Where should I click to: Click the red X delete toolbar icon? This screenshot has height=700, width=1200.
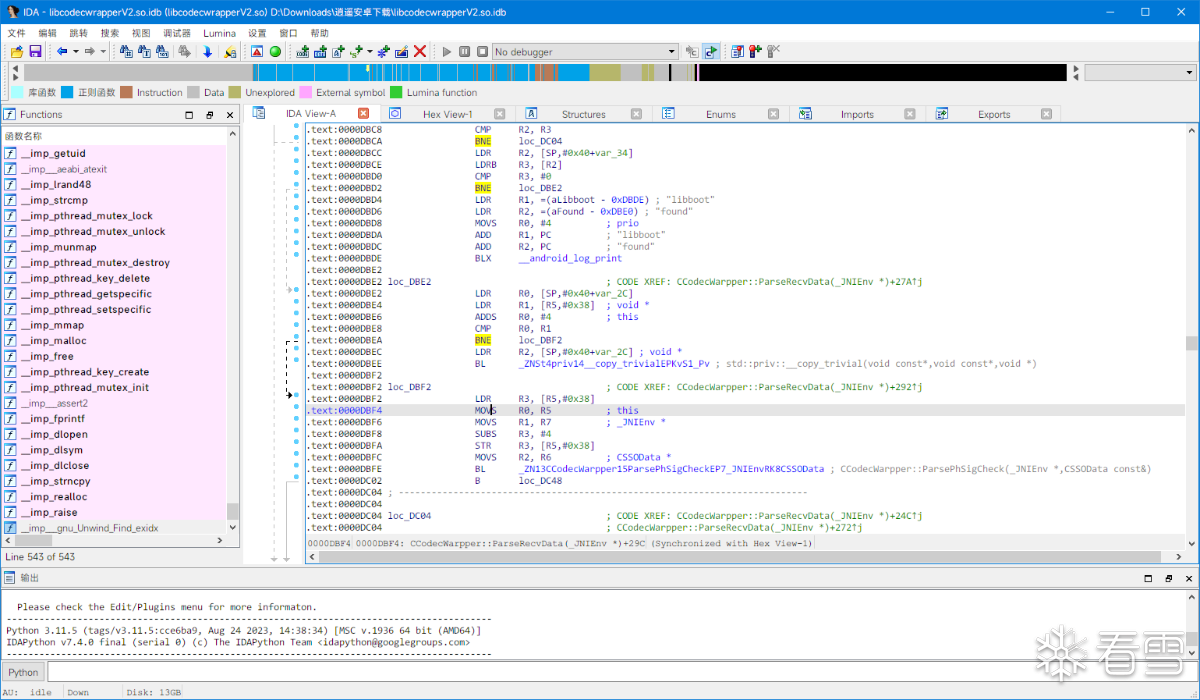click(420, 52)
